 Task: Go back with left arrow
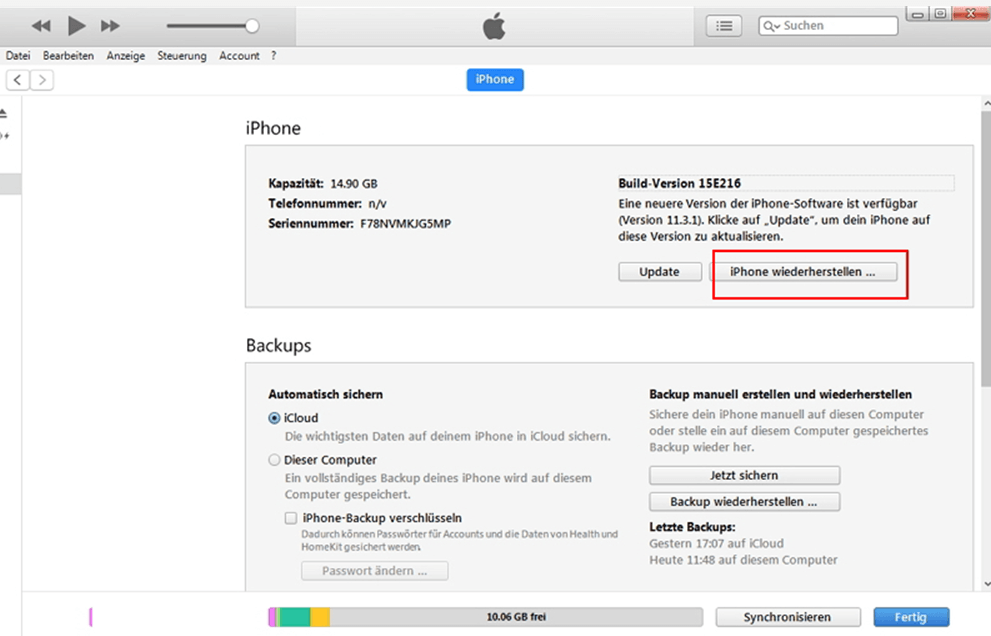[x=17, y=80]
